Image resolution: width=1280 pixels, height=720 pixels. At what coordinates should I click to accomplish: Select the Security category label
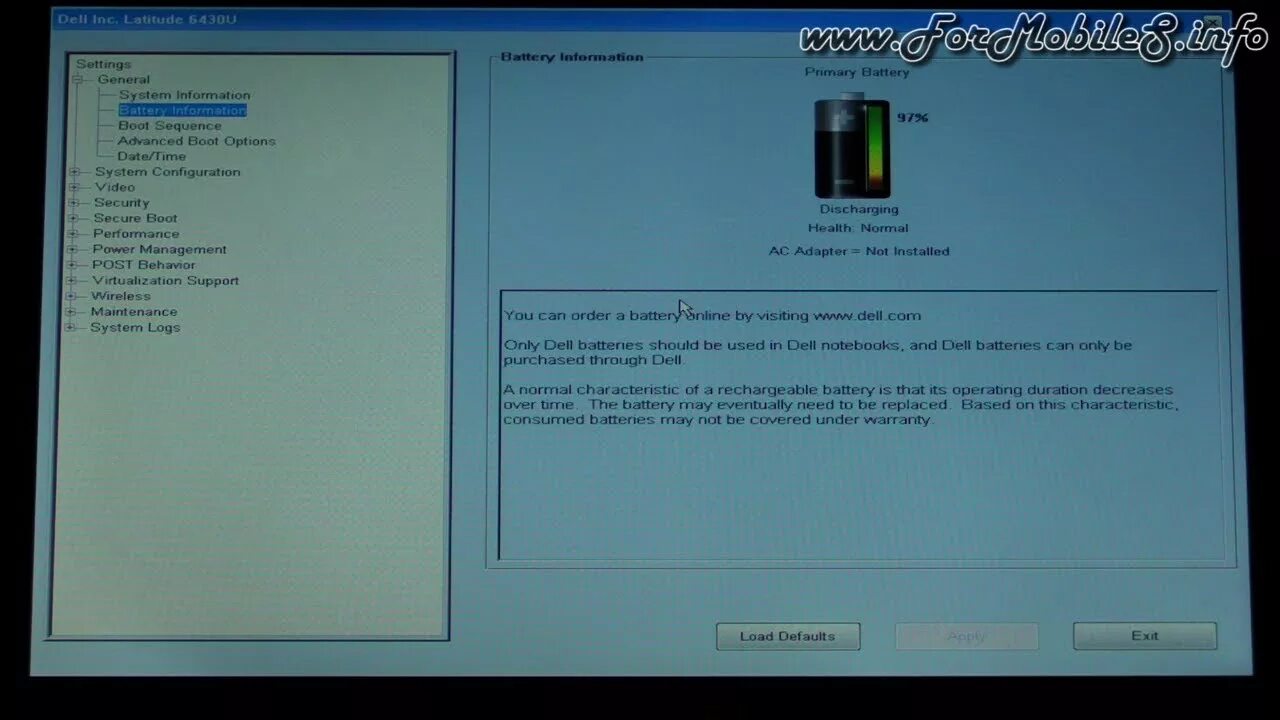[122, 203]
